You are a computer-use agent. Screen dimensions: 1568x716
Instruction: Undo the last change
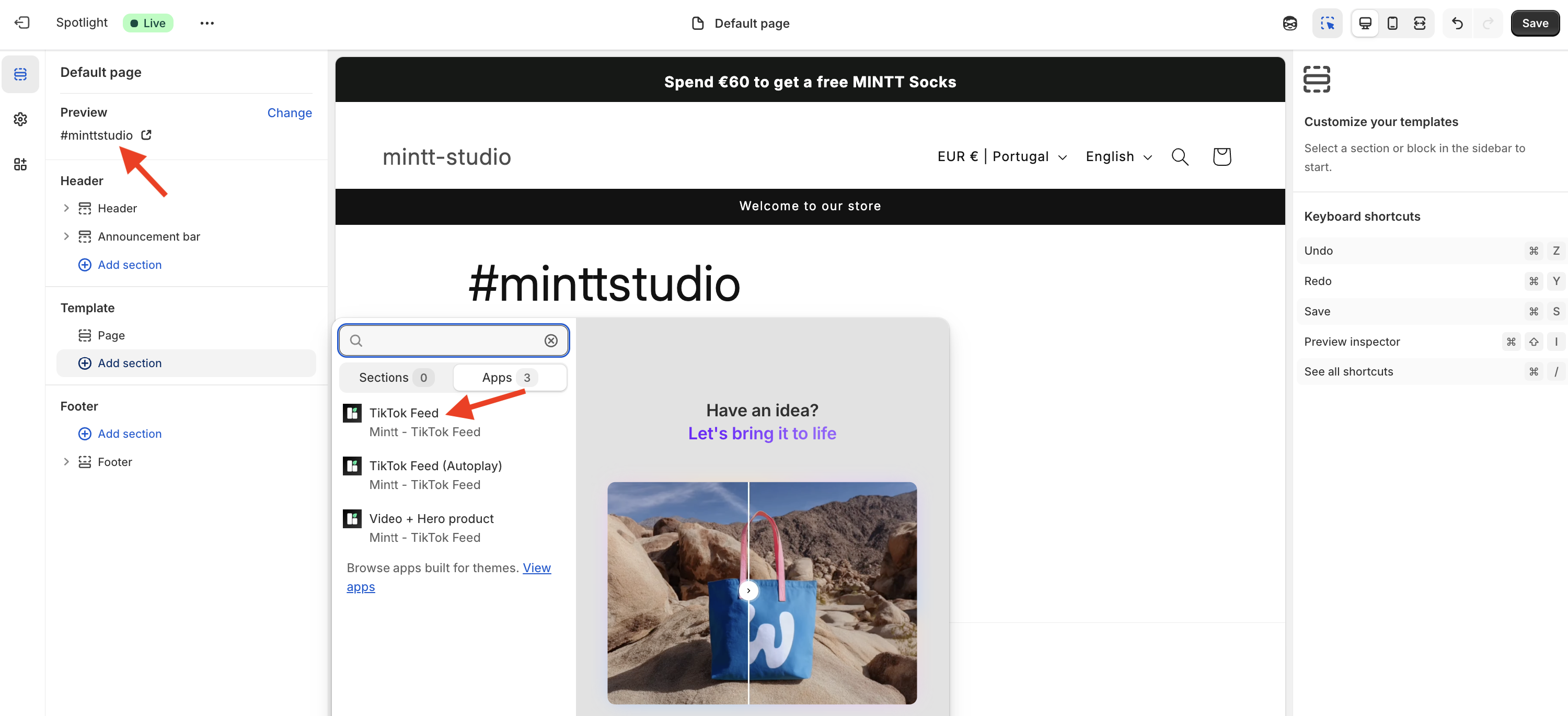click(1457, 22)
